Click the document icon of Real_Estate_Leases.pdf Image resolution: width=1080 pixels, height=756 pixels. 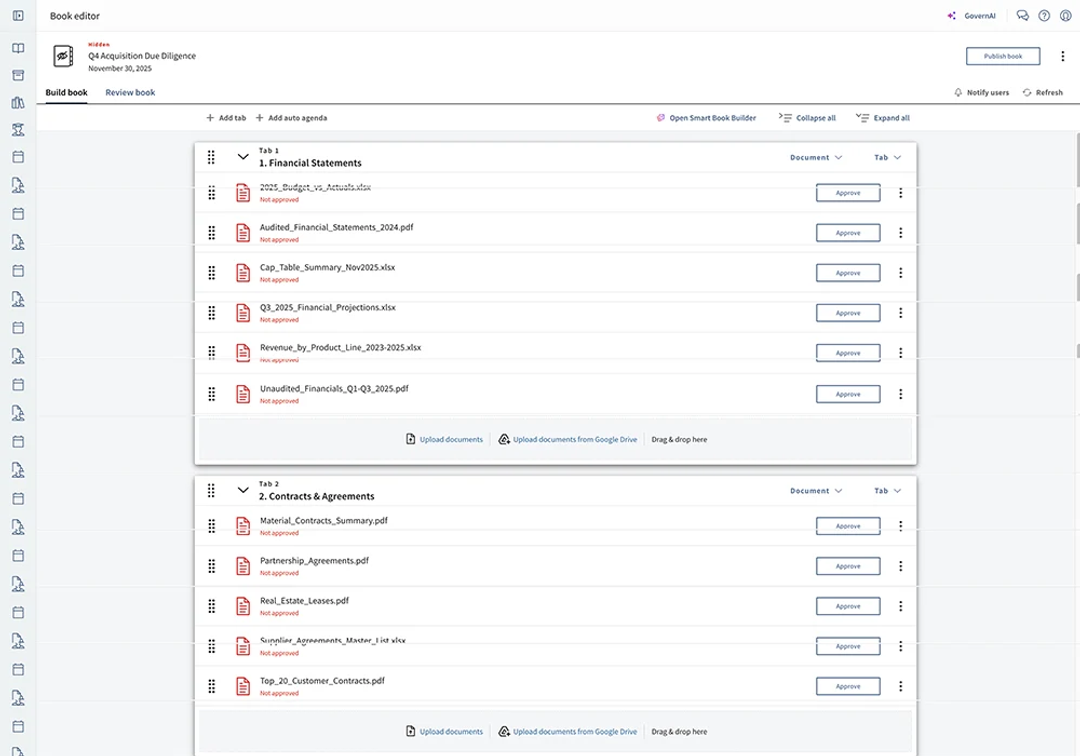click(243, 606)
